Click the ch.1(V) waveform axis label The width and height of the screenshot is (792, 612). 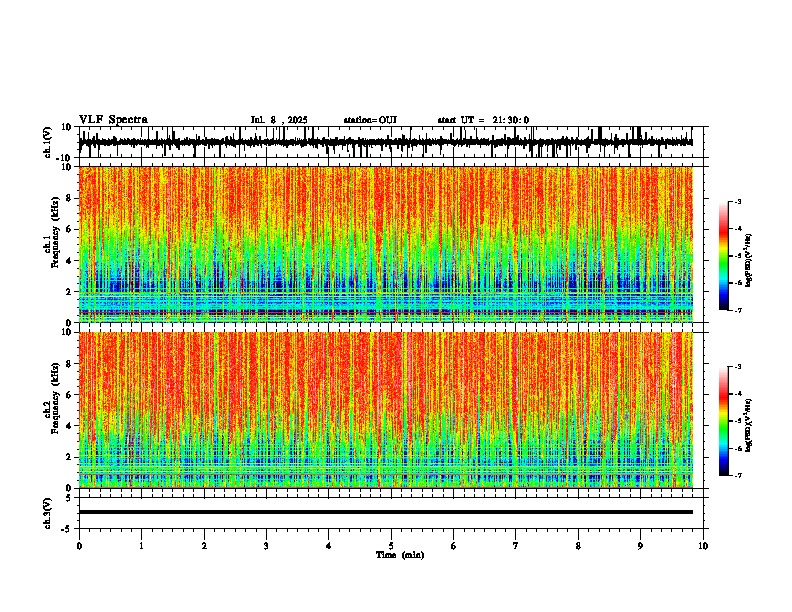point(48,142)
